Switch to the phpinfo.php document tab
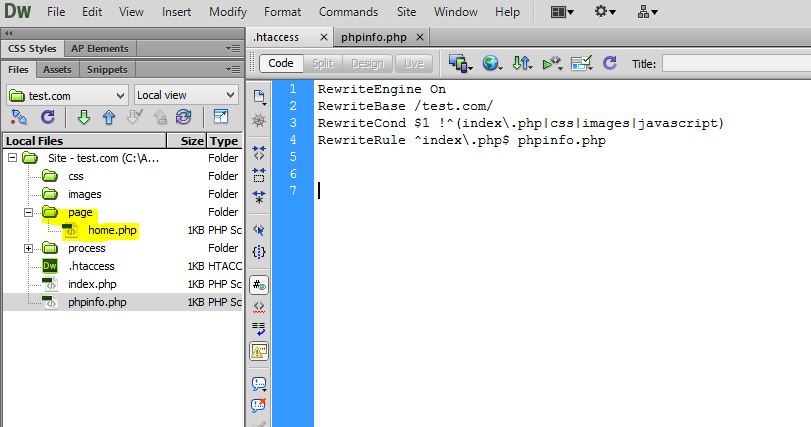 pyautogui.click(x=373, y=37)
